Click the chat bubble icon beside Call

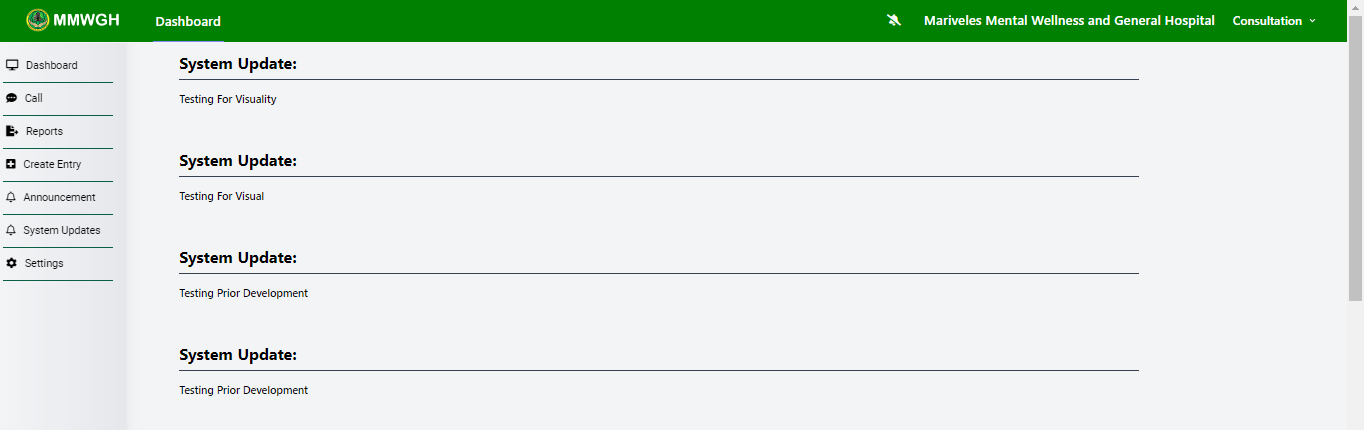(x=12, y=98)
